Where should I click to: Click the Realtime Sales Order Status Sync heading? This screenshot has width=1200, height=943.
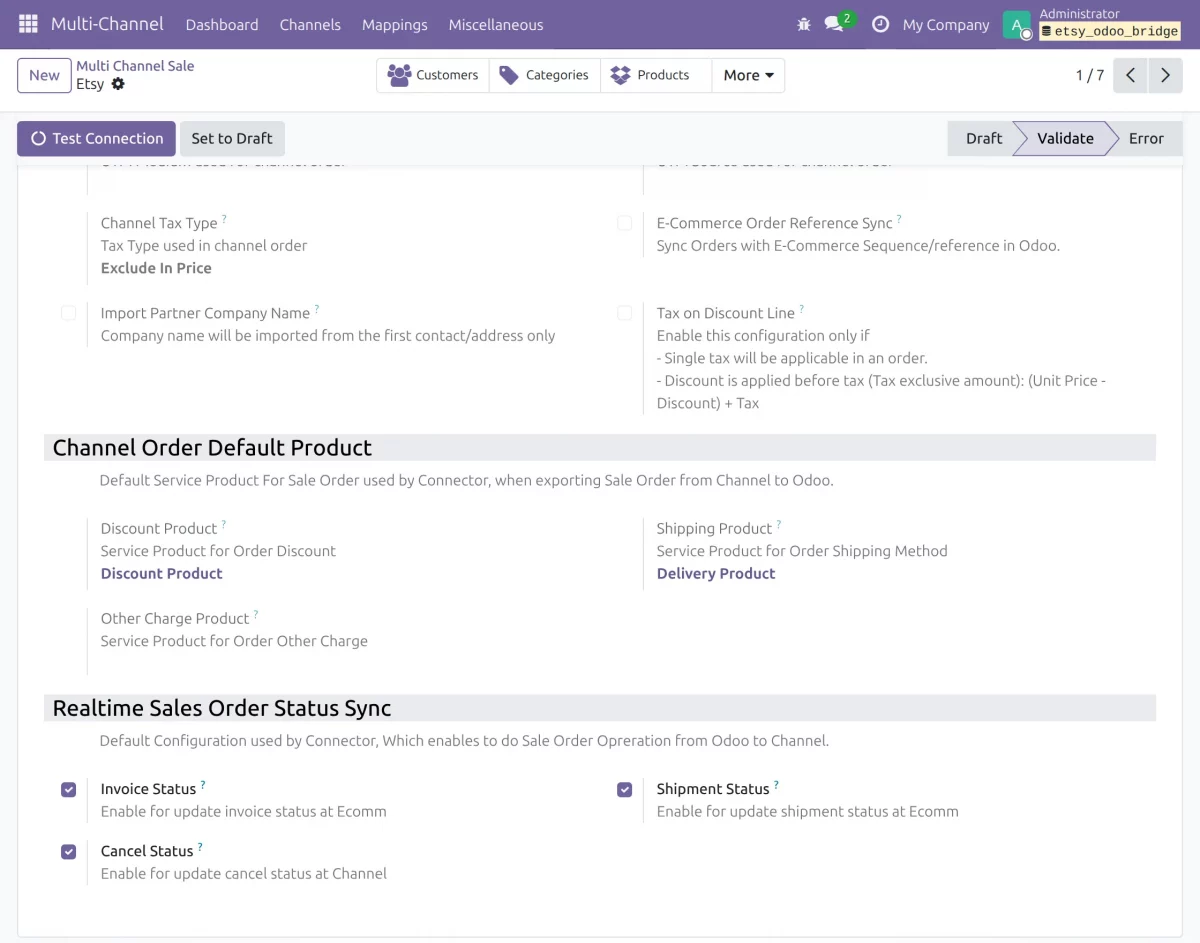click(222, 708)
